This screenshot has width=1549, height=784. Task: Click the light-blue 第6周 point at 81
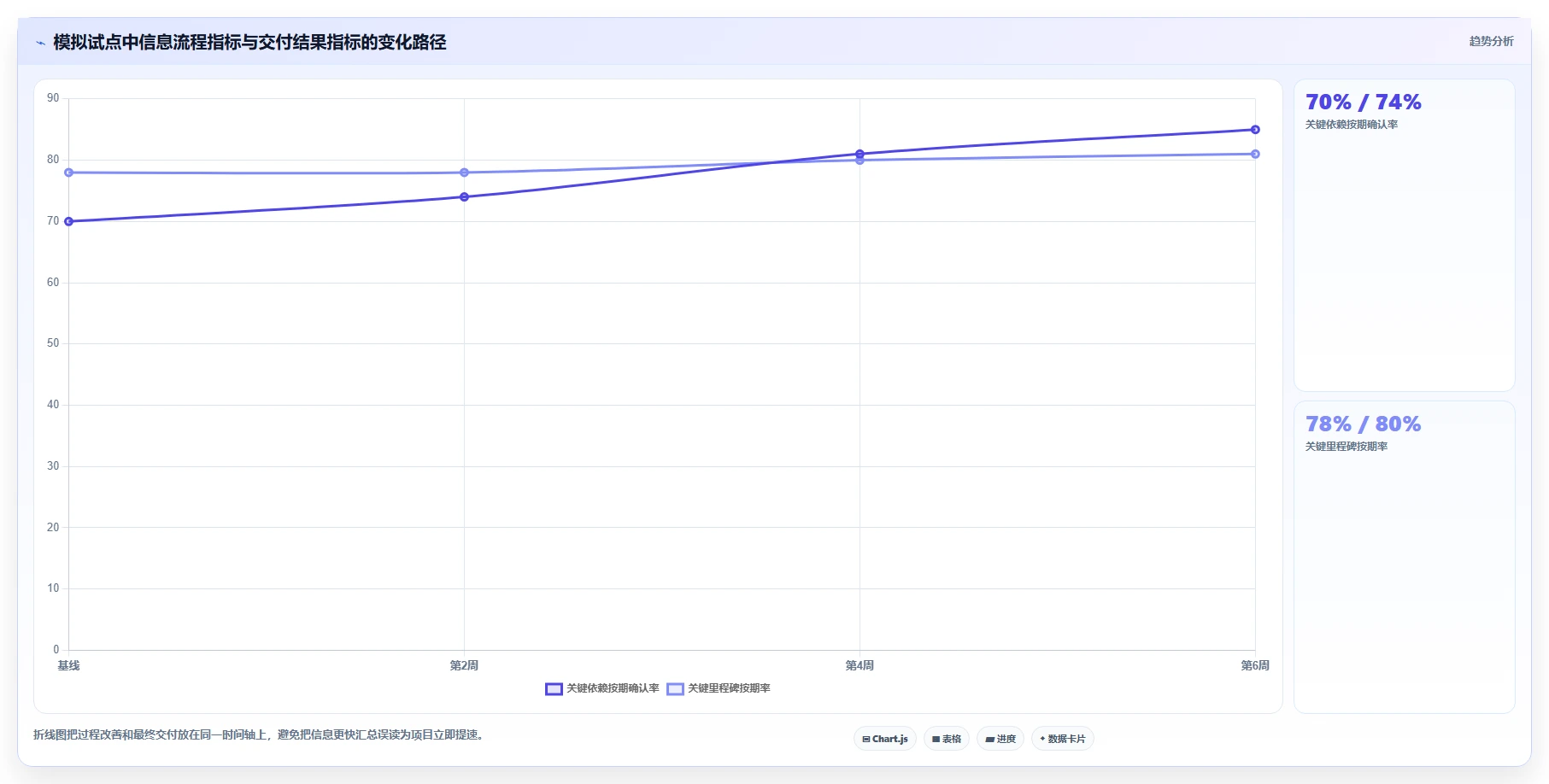click(1255, 154)
